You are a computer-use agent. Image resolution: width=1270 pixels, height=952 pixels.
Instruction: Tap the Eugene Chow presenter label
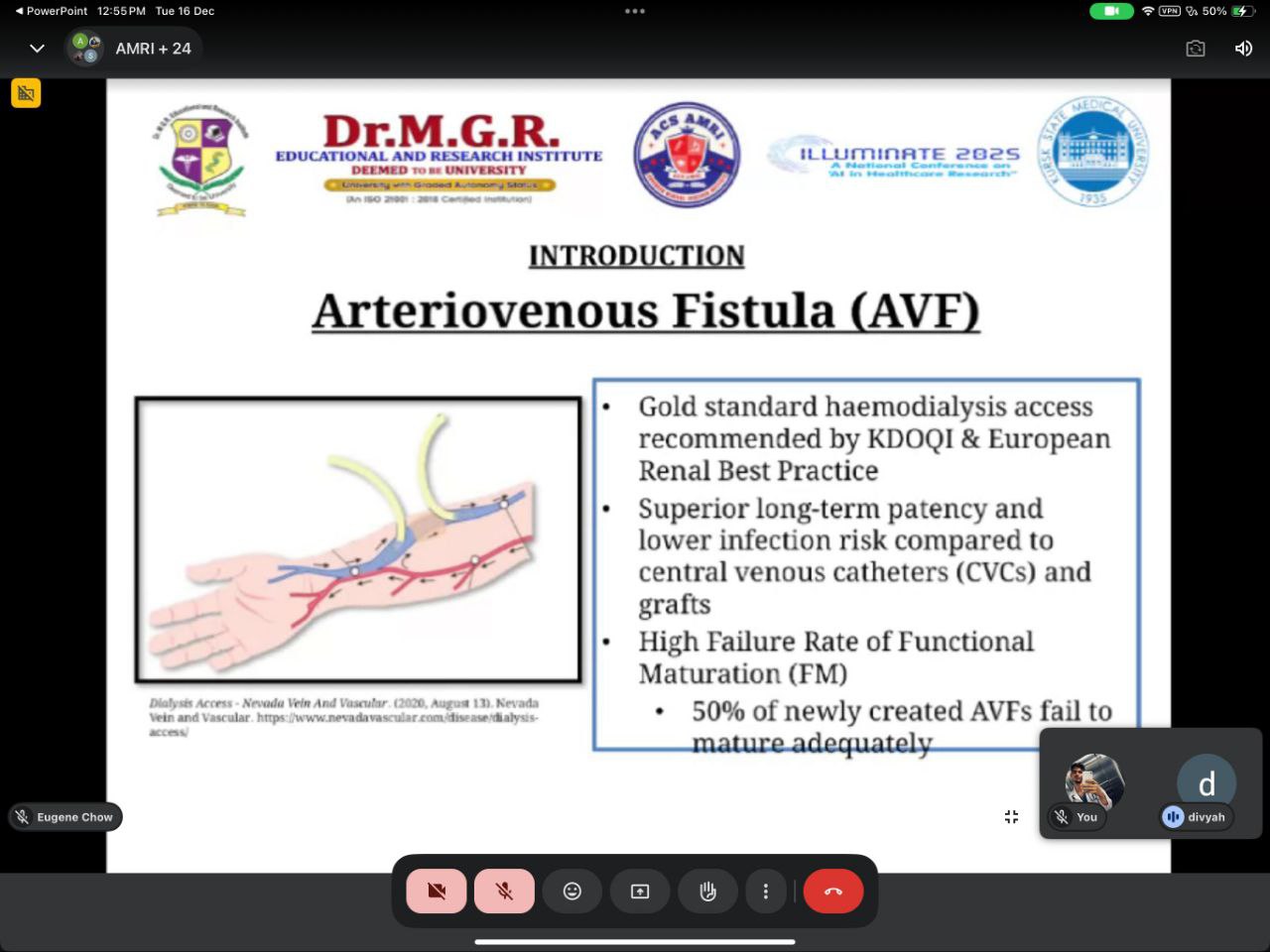(x=65, y=817)
